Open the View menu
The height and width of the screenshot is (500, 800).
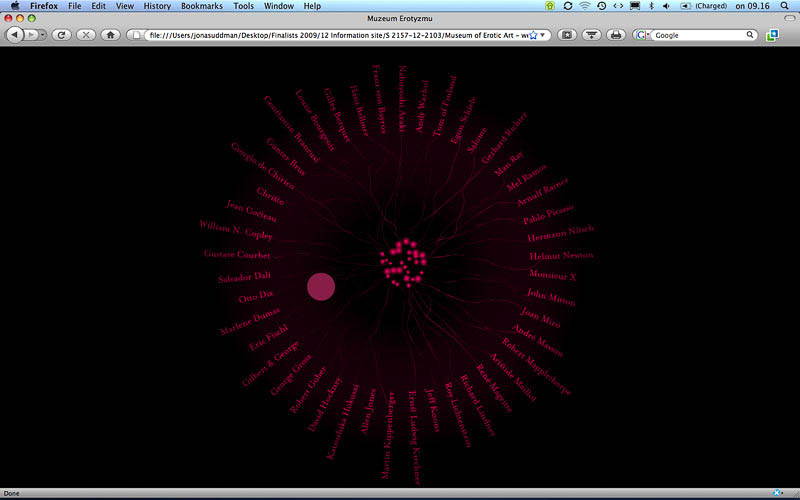[x=124, y=6]
